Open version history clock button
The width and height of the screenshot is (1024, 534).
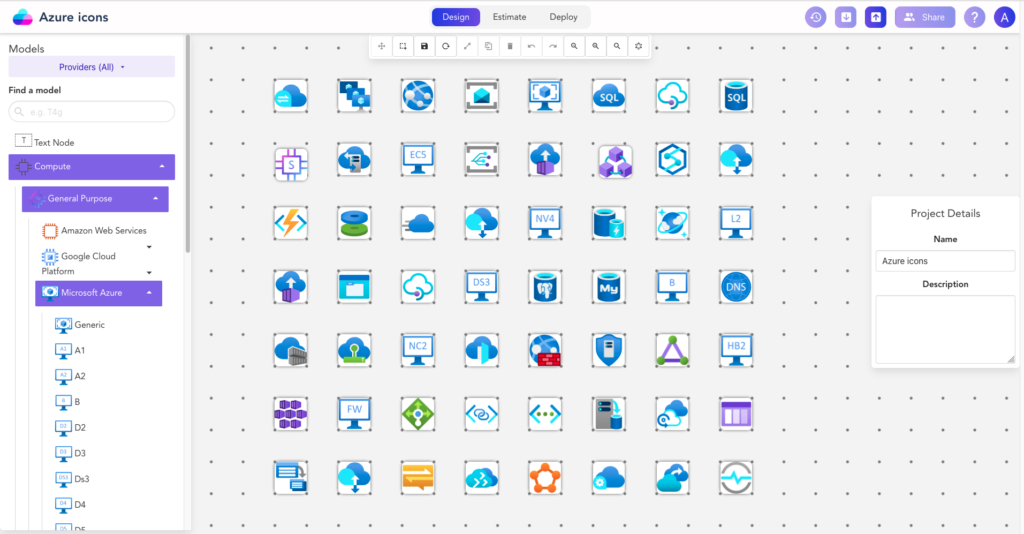816,17
